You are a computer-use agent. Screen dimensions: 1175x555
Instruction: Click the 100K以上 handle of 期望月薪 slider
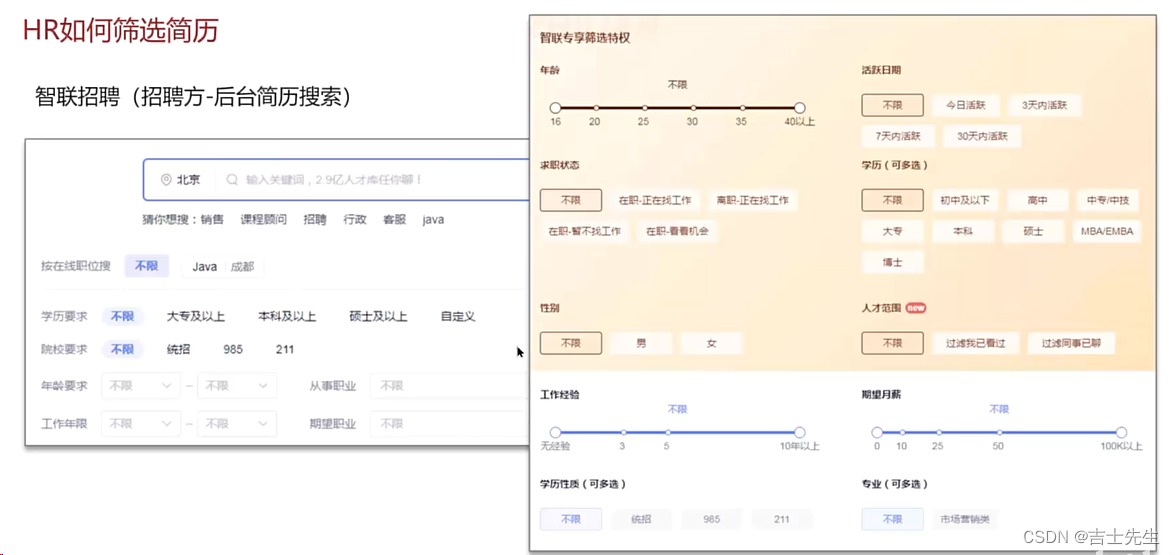(x=1121, y=432)
